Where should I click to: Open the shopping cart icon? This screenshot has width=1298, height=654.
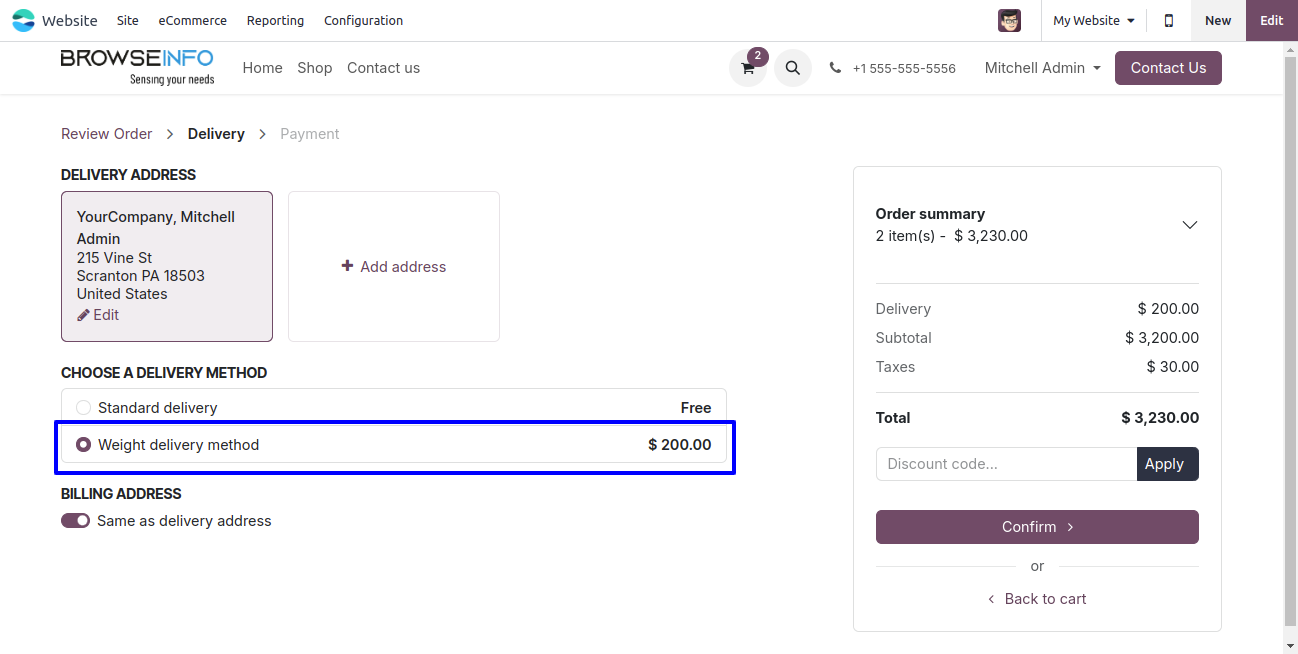pos(747,68)
